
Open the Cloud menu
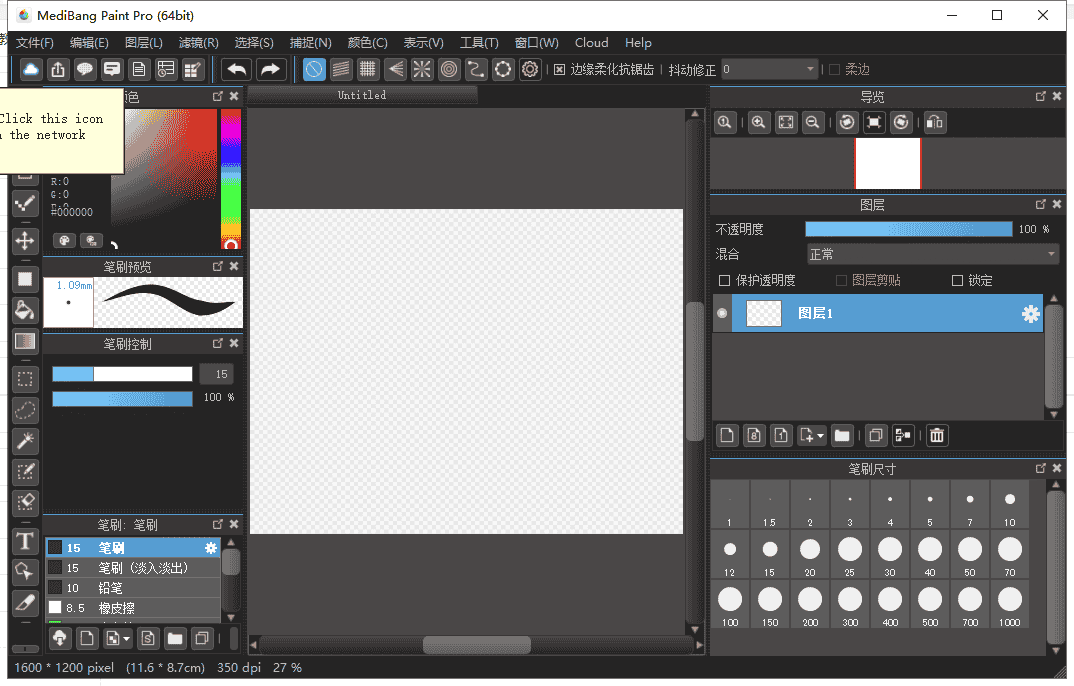[591, 43]
